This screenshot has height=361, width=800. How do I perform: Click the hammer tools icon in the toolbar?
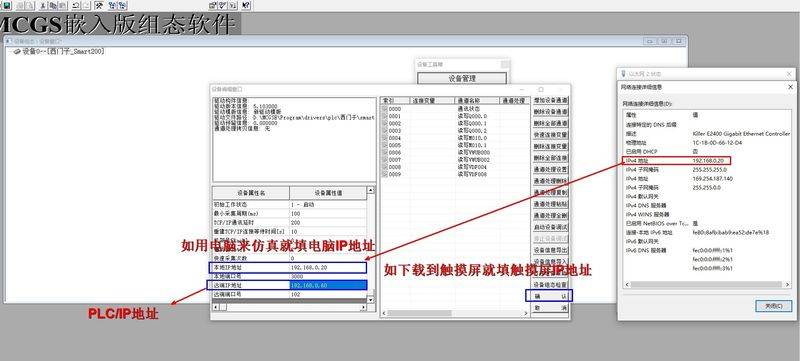[x=99, y=5]
